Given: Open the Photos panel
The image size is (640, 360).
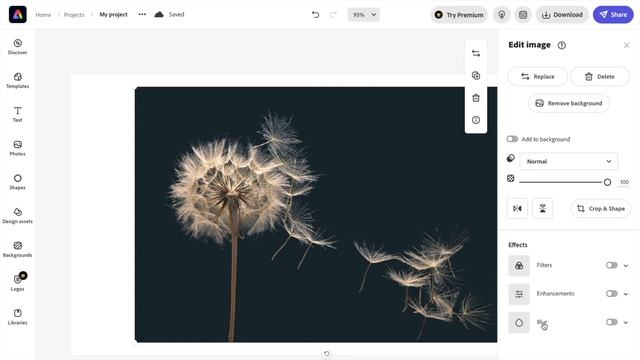Looking at the screenshot, I should pos(18,148).
